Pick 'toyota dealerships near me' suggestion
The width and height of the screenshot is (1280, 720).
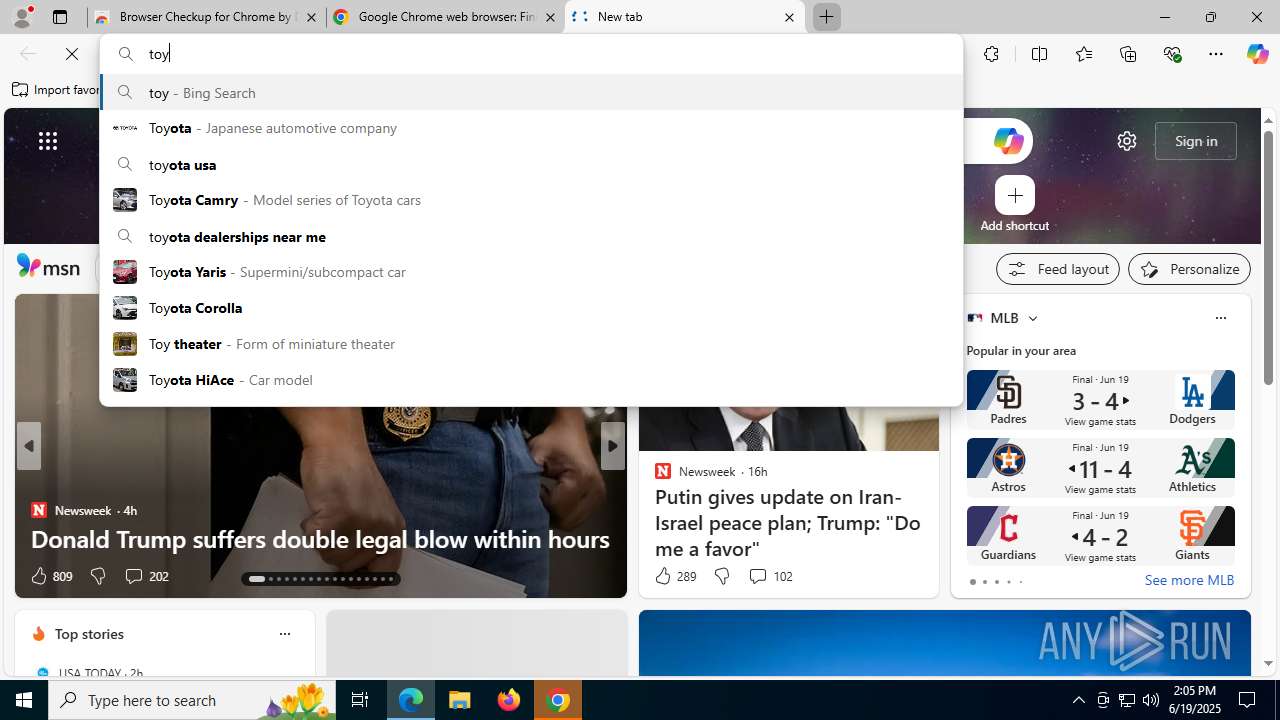tap(531, 236)
